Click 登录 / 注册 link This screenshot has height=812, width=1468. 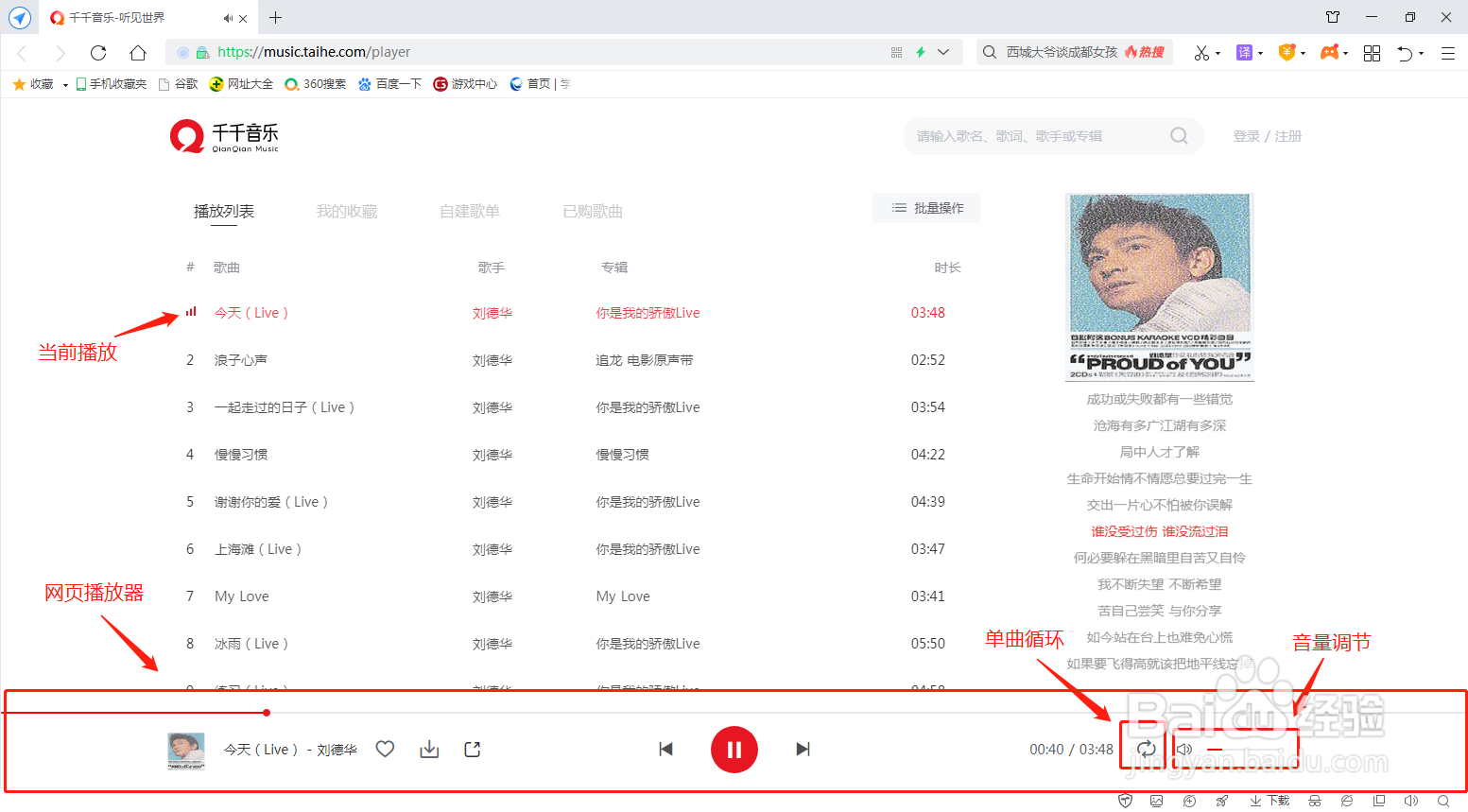pyautogui.click(x=1267, y=136)
